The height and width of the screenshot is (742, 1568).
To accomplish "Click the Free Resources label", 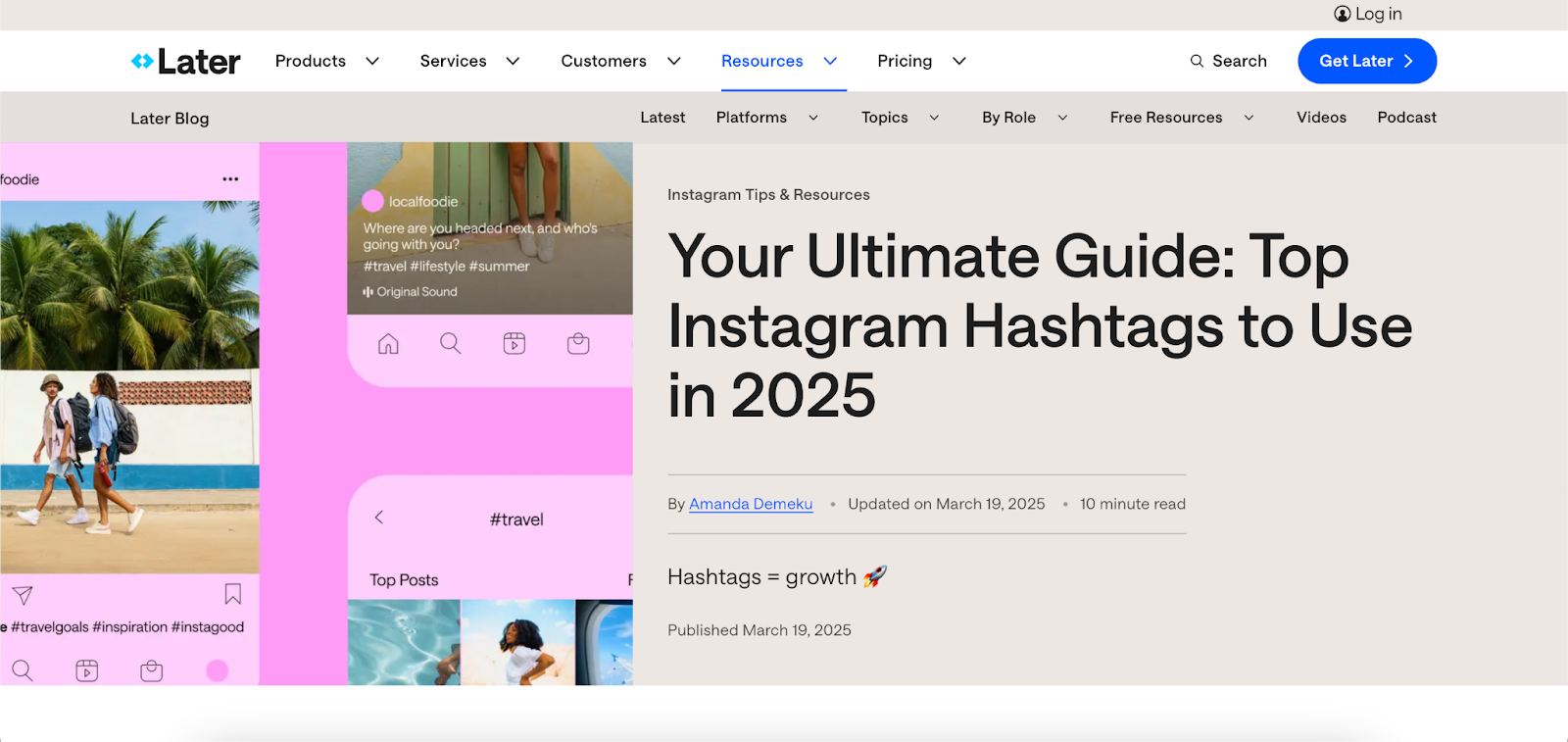I will 1166,118.
